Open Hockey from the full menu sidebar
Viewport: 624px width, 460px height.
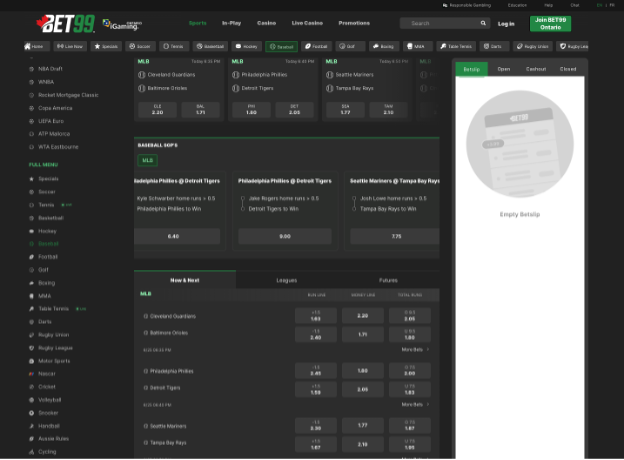48,230
